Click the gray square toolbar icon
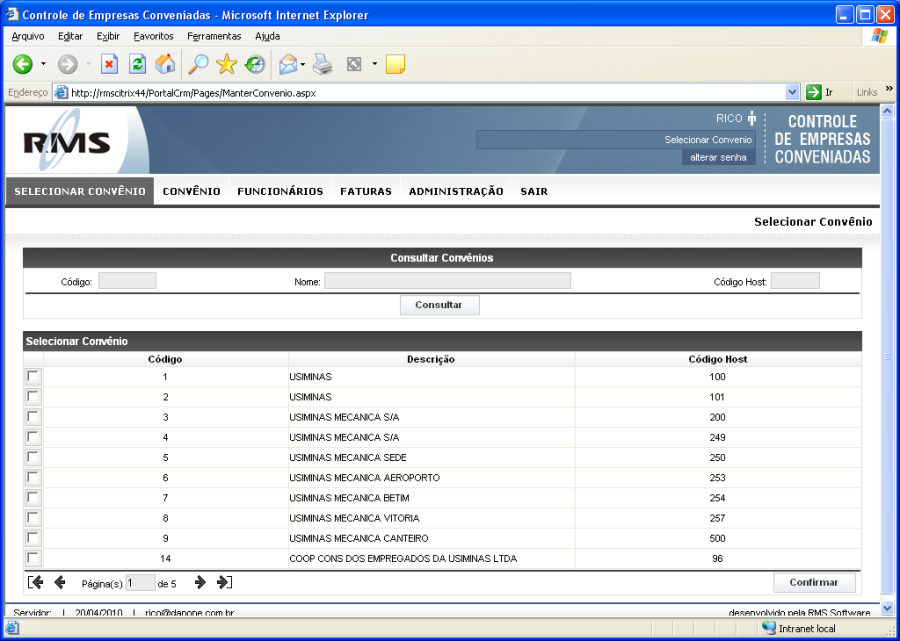 (354, 64)
